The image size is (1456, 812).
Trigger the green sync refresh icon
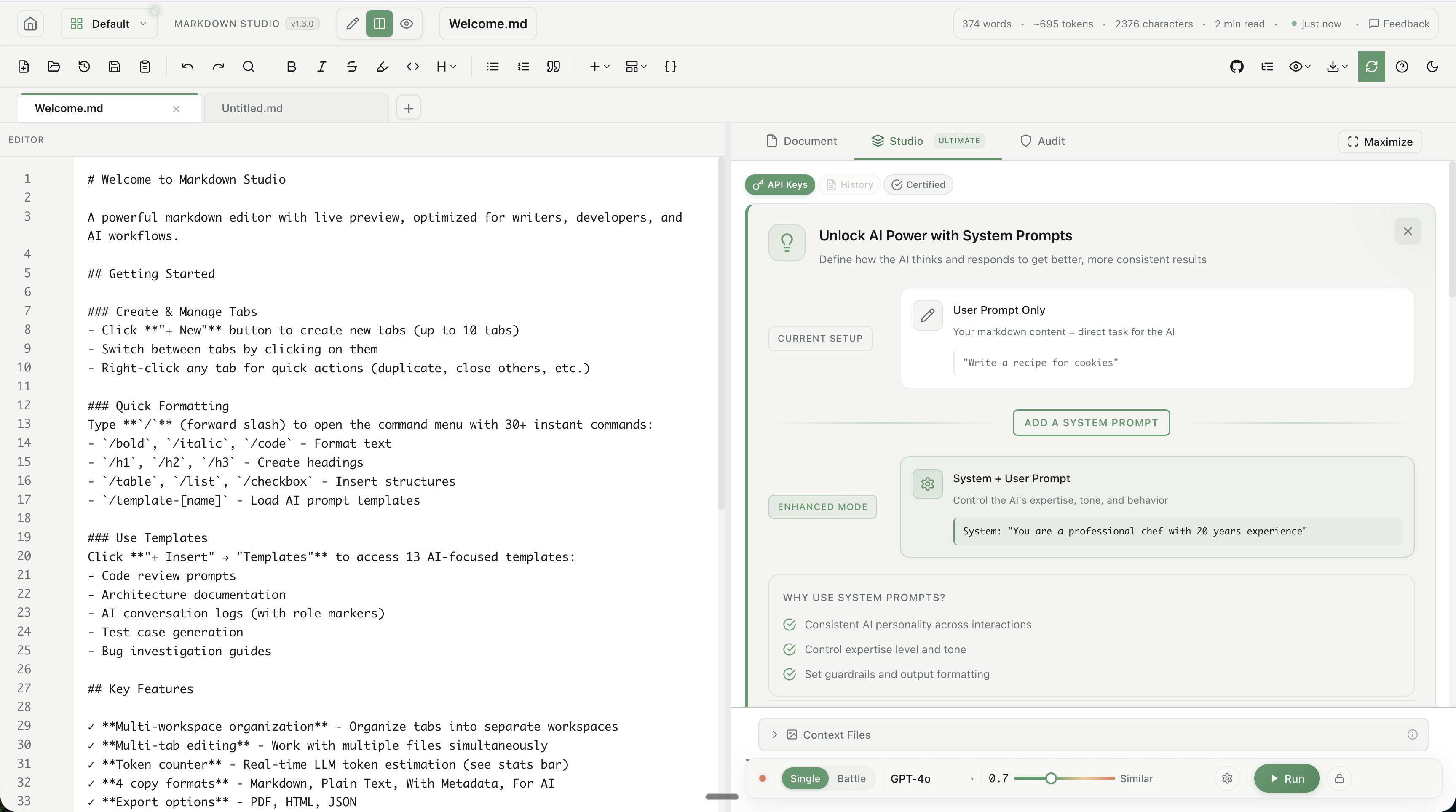1371,67
